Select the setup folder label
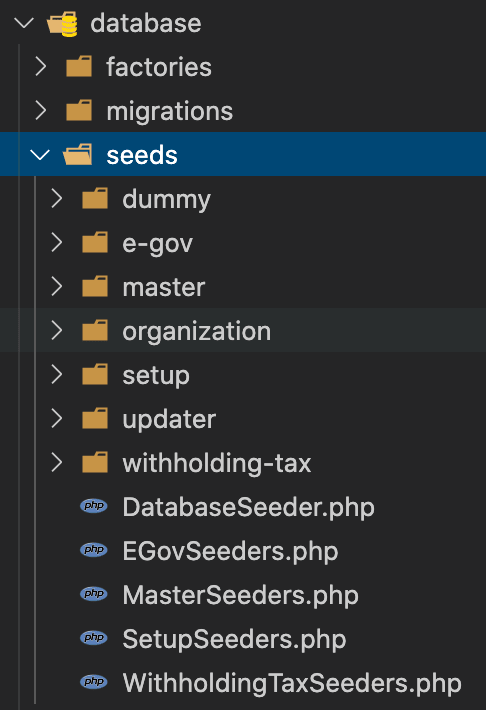The image size is (486, 710). (156, 376)
